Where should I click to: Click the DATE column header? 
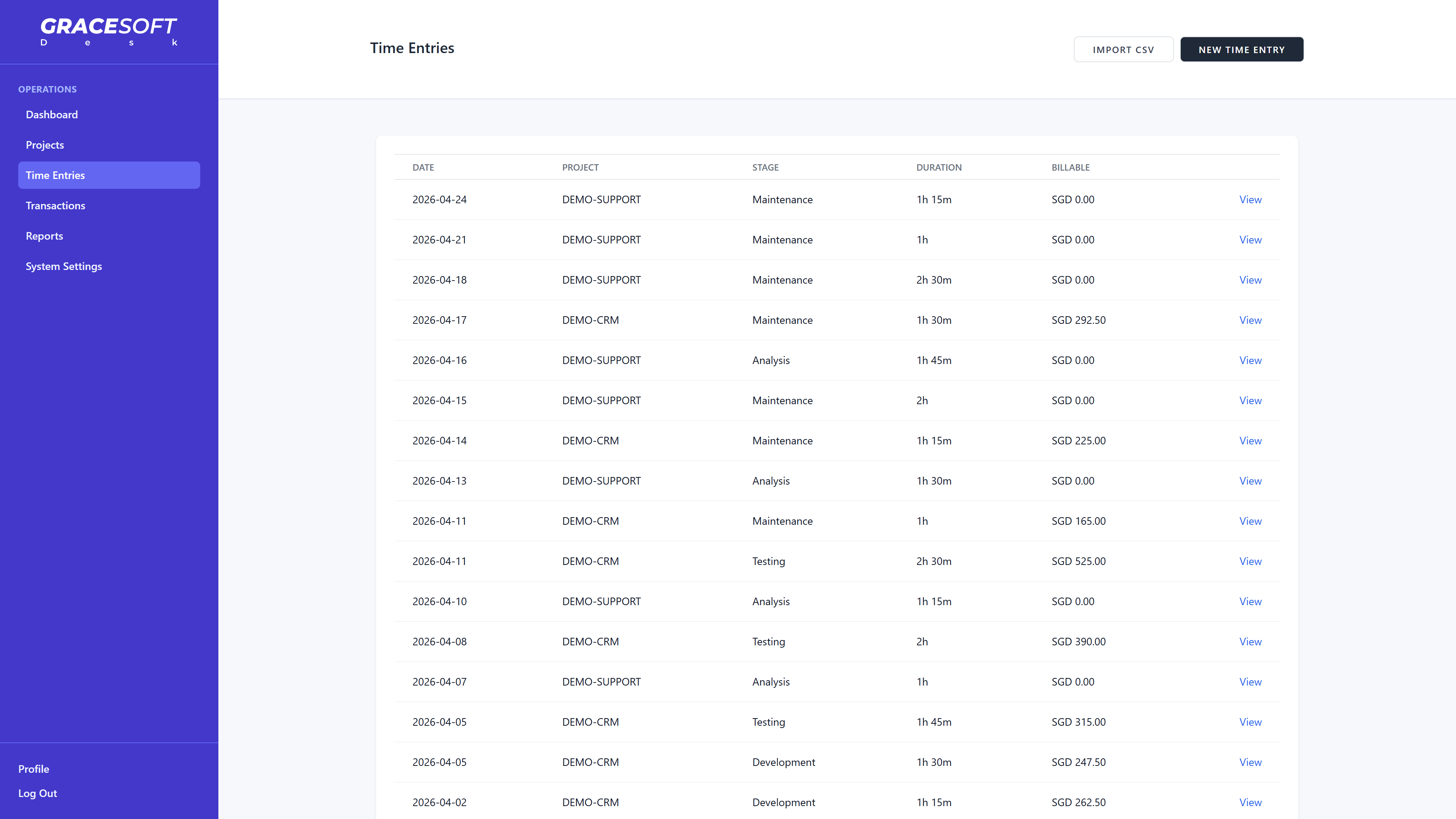pyautogui.click(x=424, y=167)
